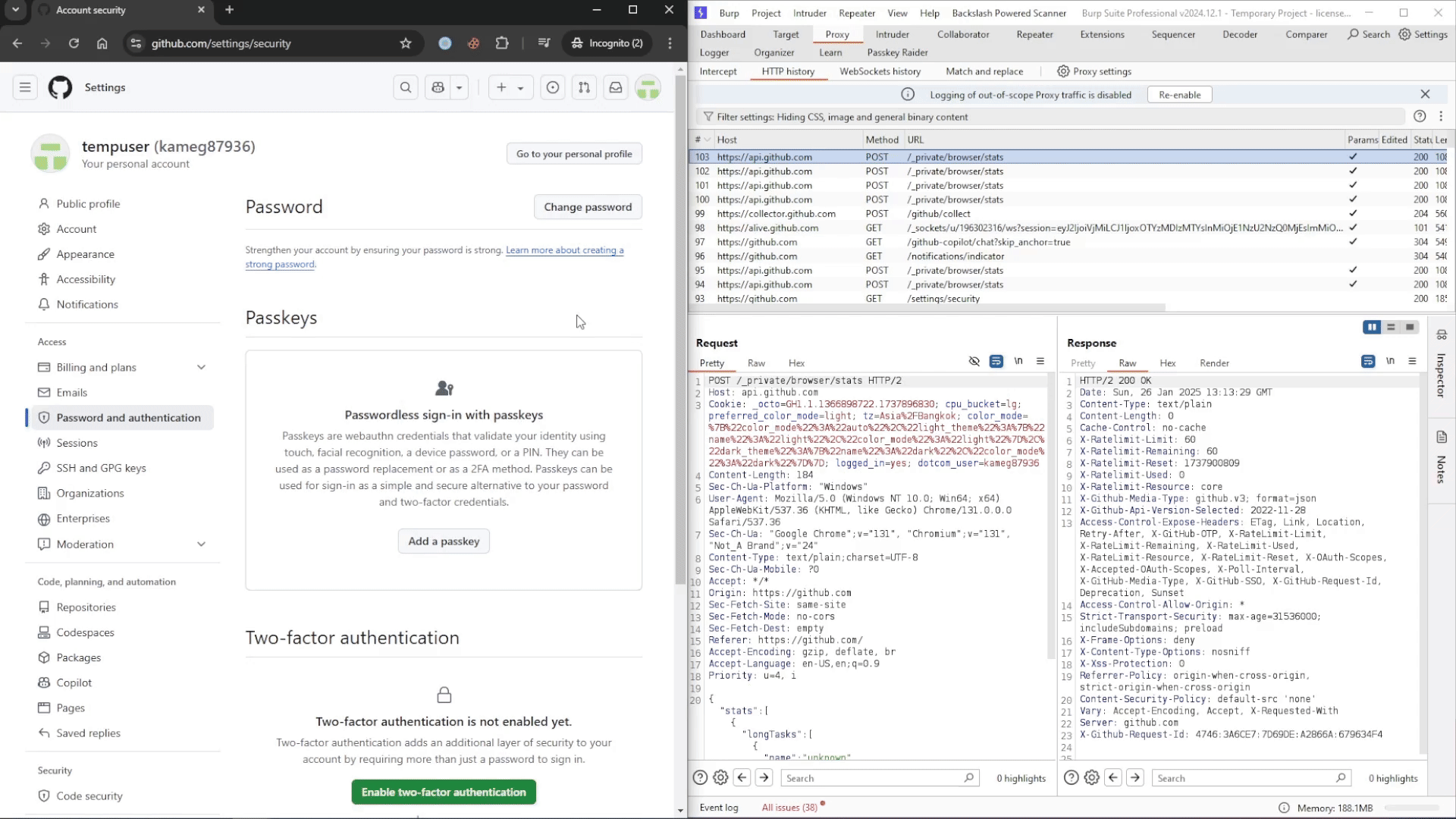Open HTTP history three-dot options menu
Viewport: 1456px width, 819px height.
(1441, 116)
